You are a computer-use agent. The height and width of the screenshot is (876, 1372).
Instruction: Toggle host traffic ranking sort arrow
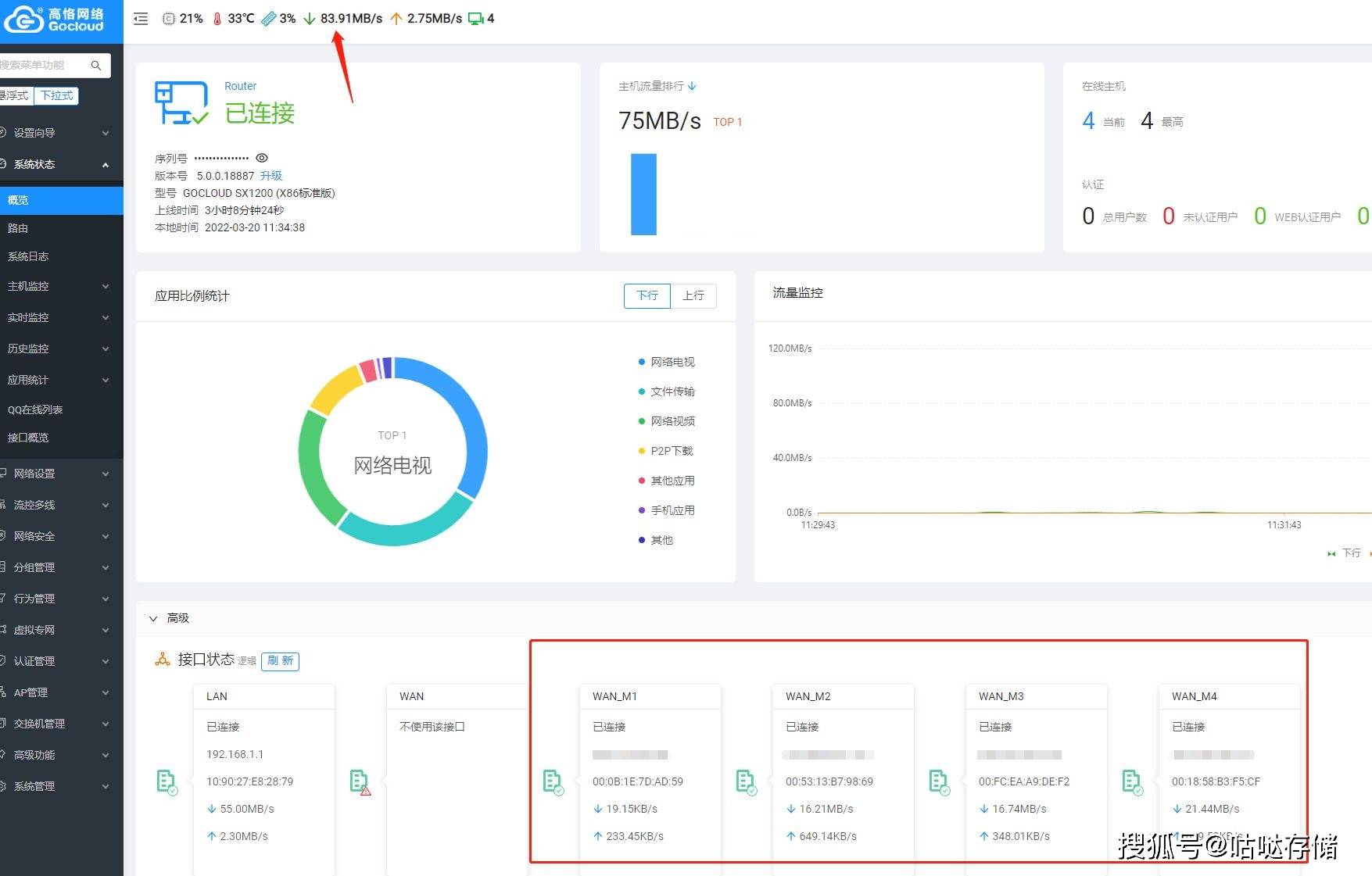click(692, 86)
